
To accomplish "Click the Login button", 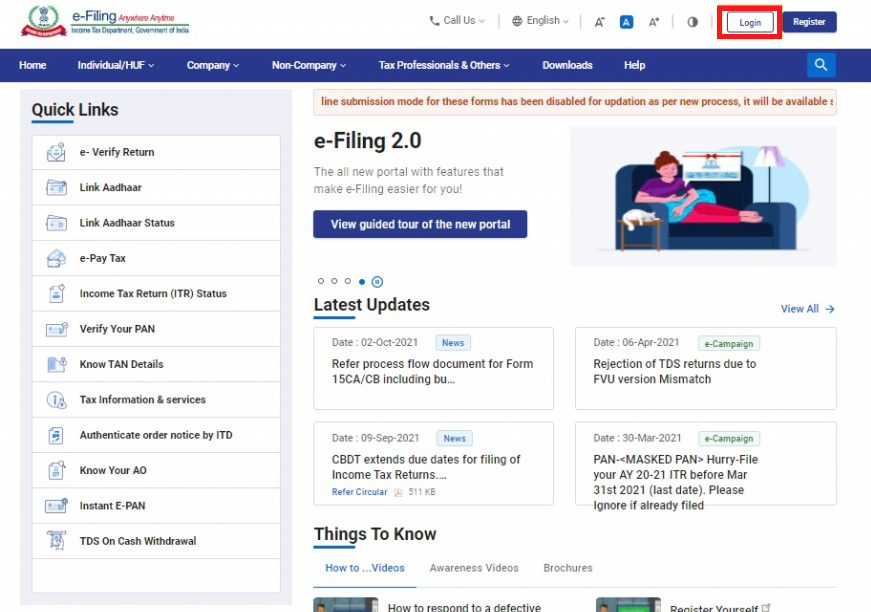I will point(750,22).
